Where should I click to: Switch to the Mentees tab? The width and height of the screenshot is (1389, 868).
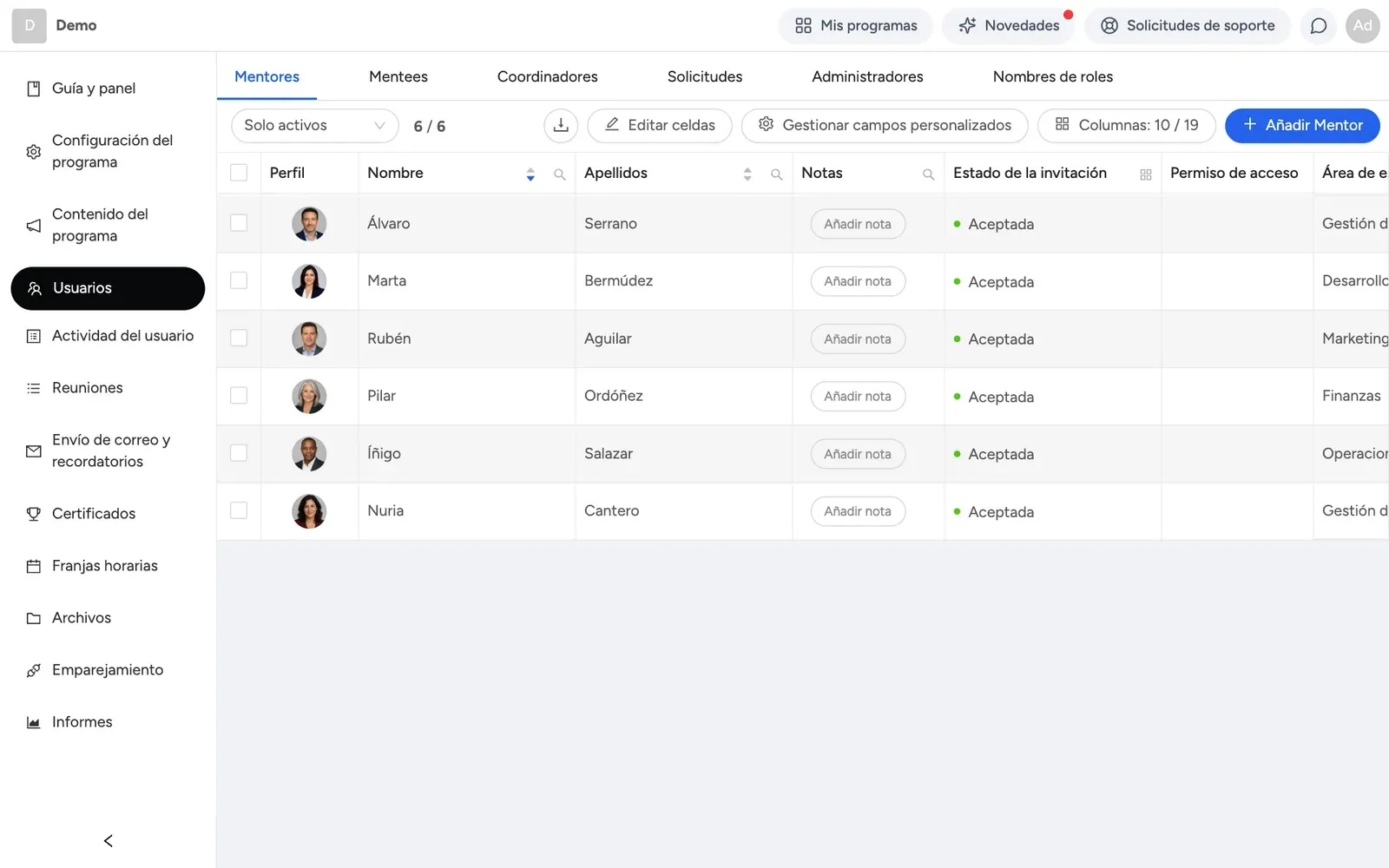[398, 76]
